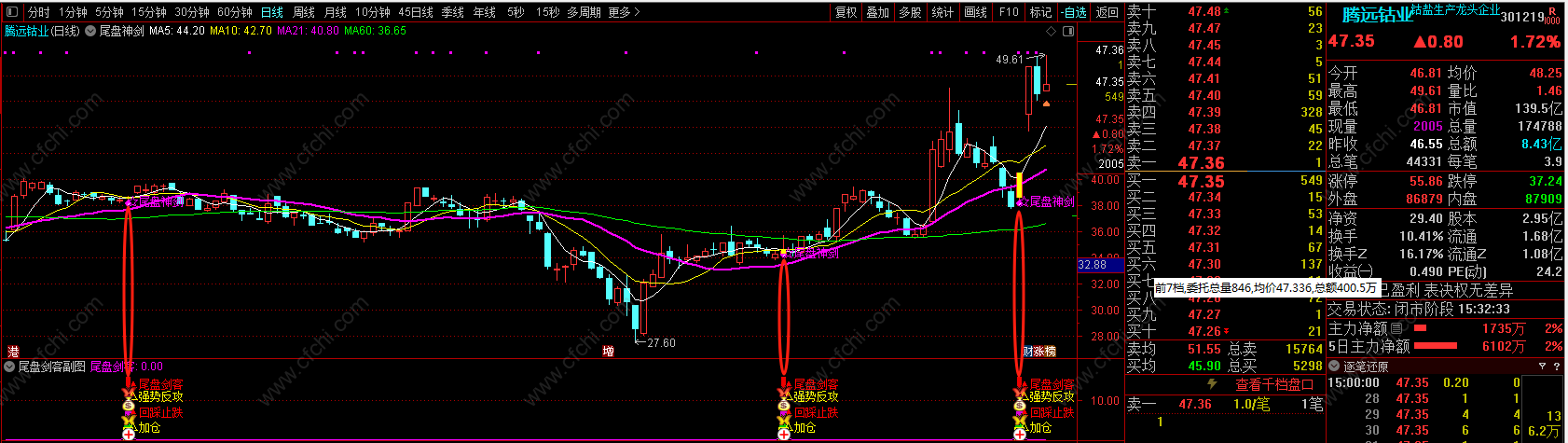Select 15秒 period tab
The width and height of the screenshot is (1568, 443).
click(x=547, y=12)
